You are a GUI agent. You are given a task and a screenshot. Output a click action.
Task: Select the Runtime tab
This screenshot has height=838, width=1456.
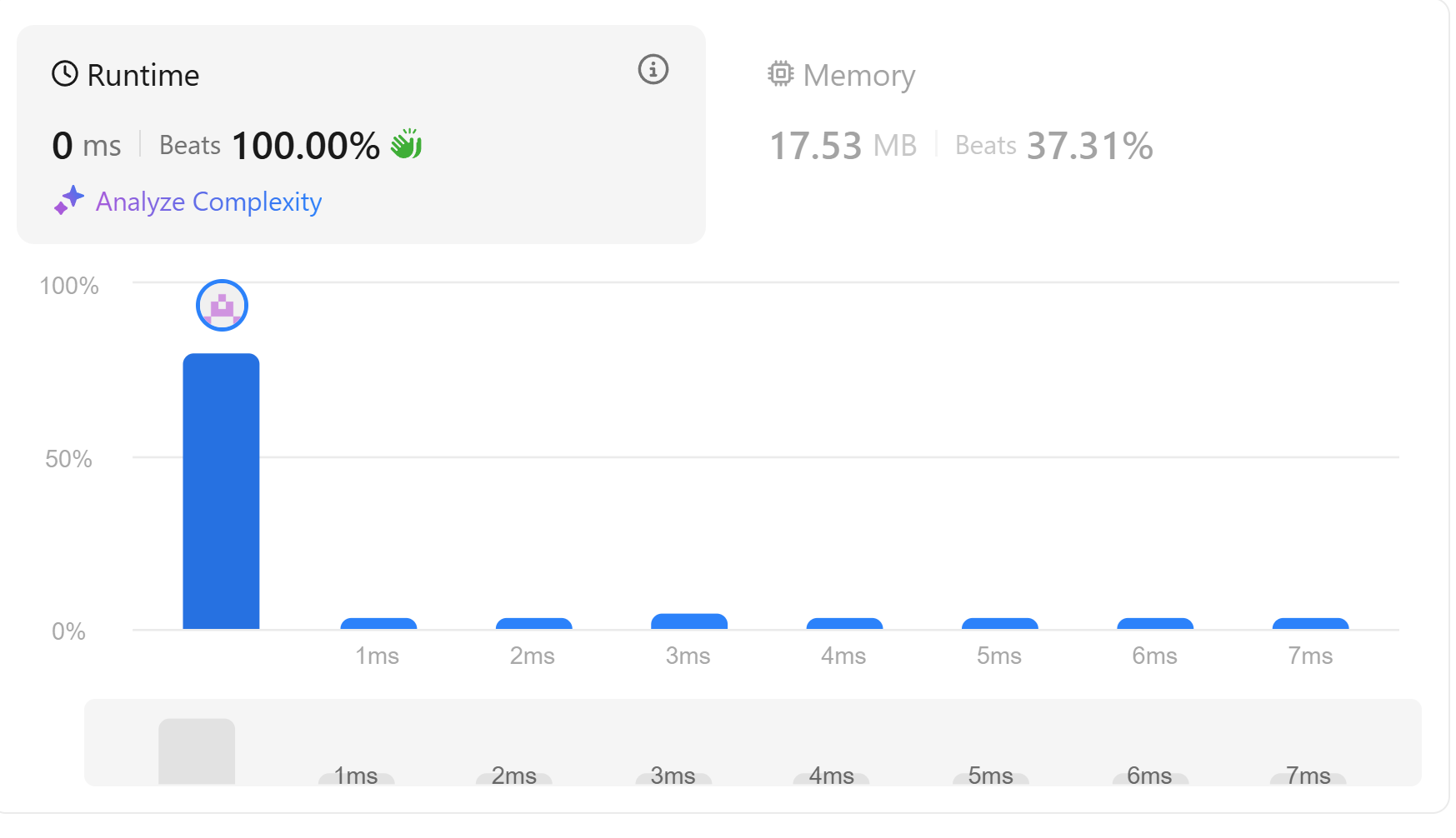coord(143,76)
